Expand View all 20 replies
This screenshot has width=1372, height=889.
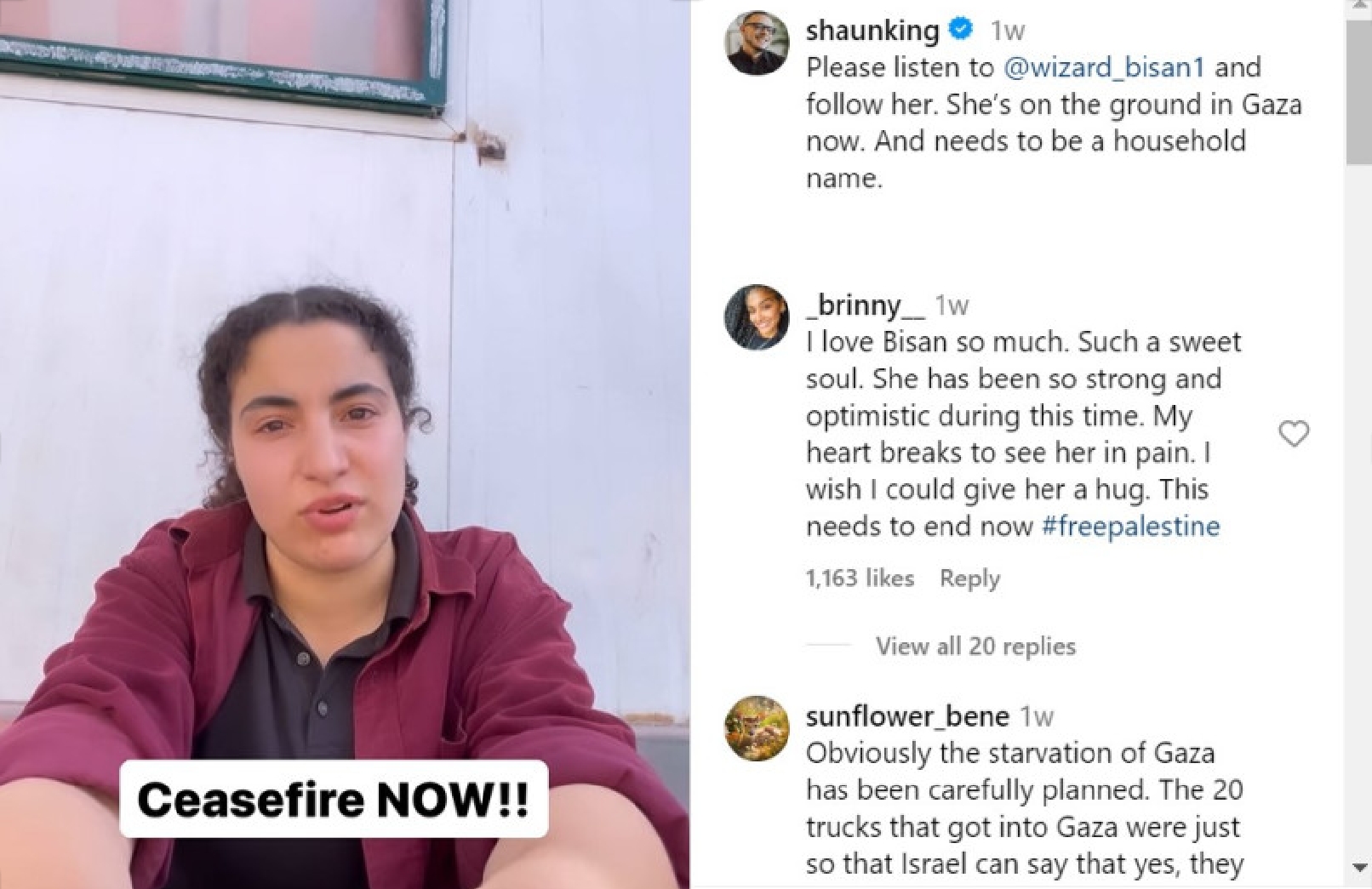975,647
